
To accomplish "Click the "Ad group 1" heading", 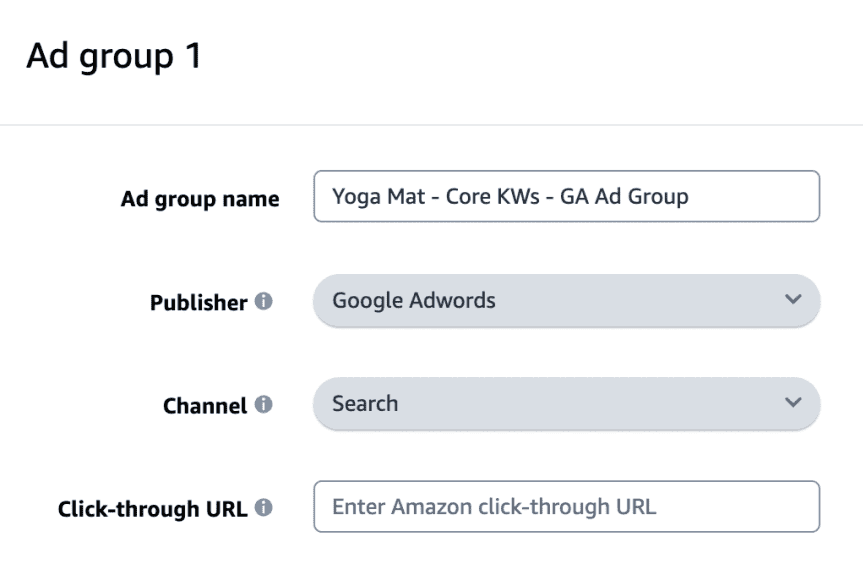I will click(114, 56).
